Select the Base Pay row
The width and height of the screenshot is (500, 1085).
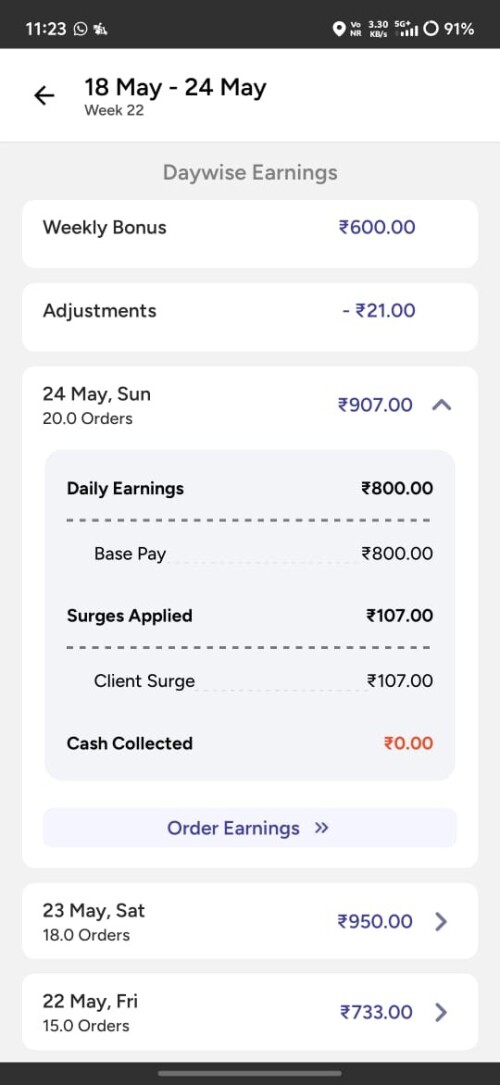[250, 554]
